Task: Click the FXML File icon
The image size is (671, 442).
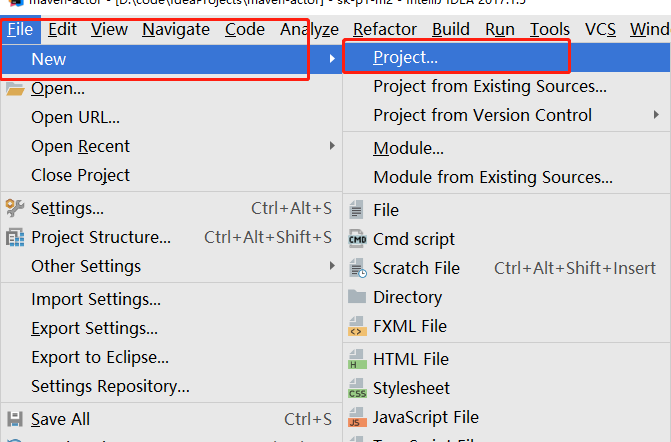Action: point(357,326)
